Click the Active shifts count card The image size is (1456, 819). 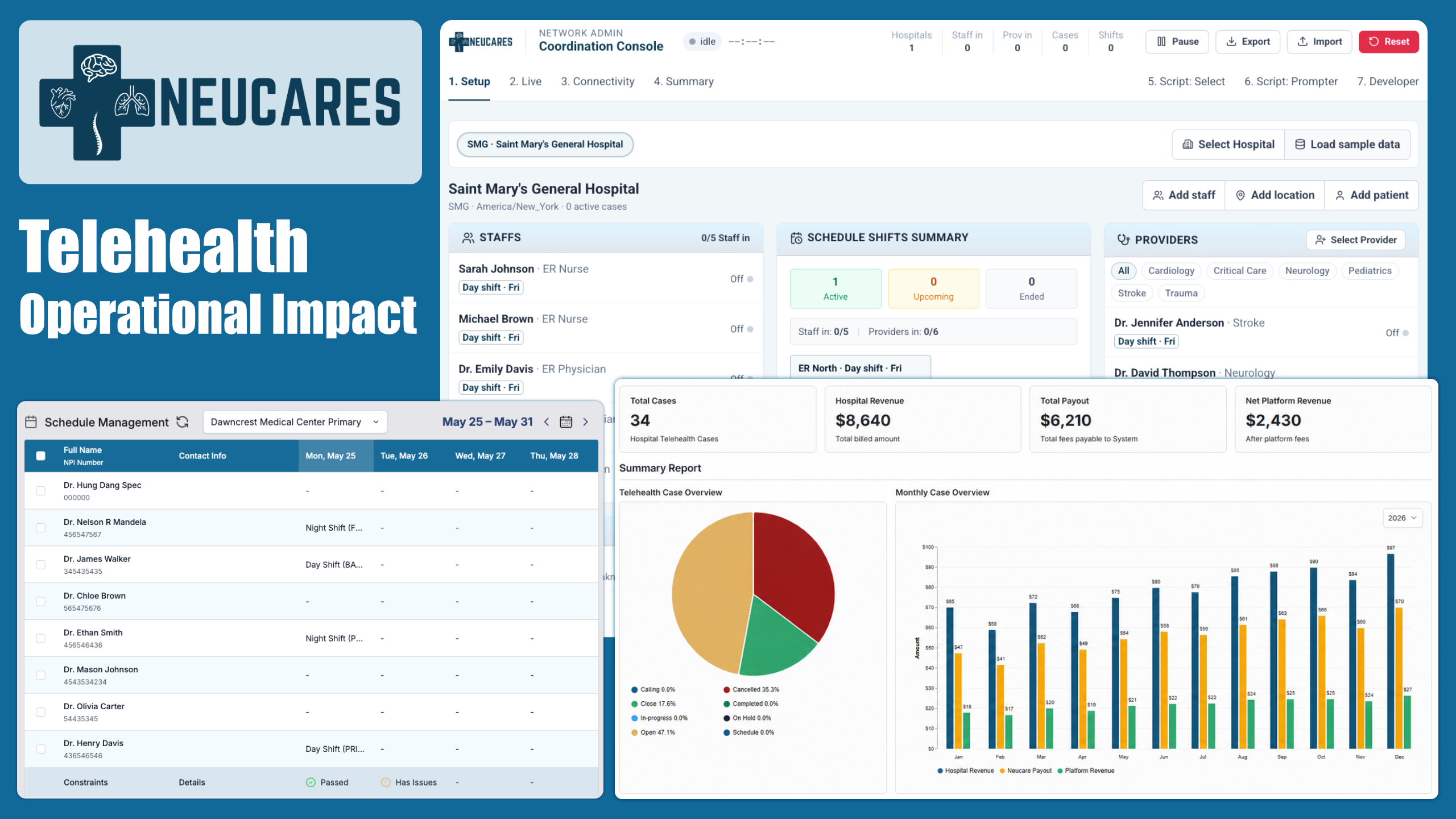pyautogui.click(x=835, y=289)
